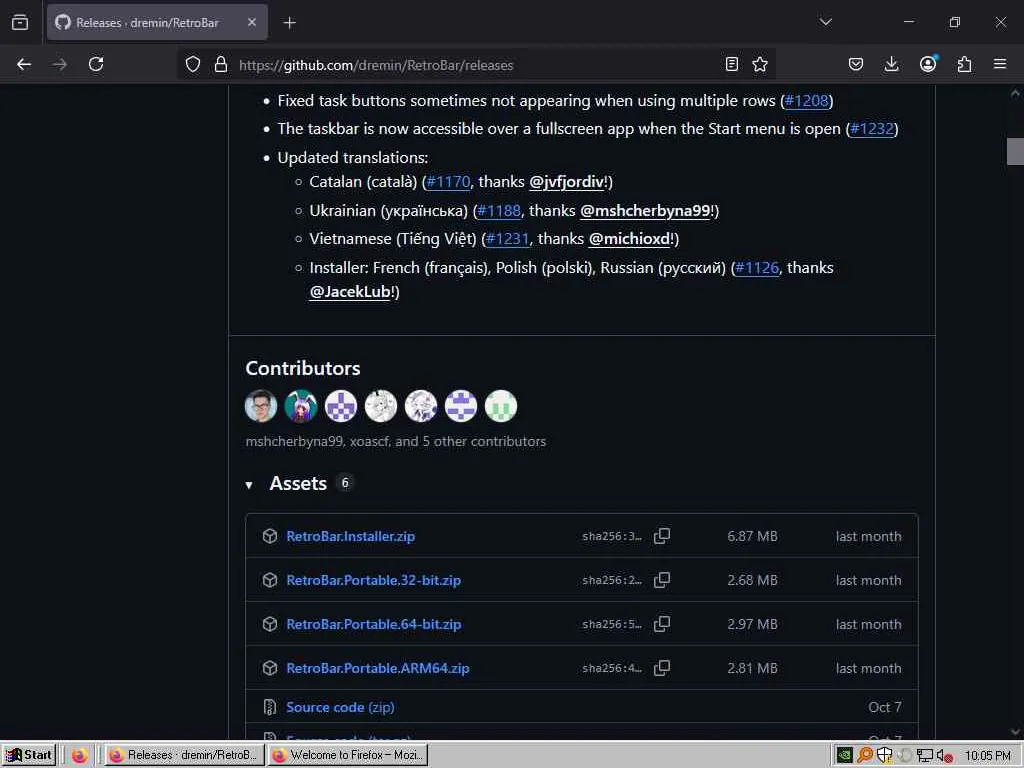List all tabs with chevron dropdown
The width and height of the screenshot is (1024, 768).
[825, 22]
